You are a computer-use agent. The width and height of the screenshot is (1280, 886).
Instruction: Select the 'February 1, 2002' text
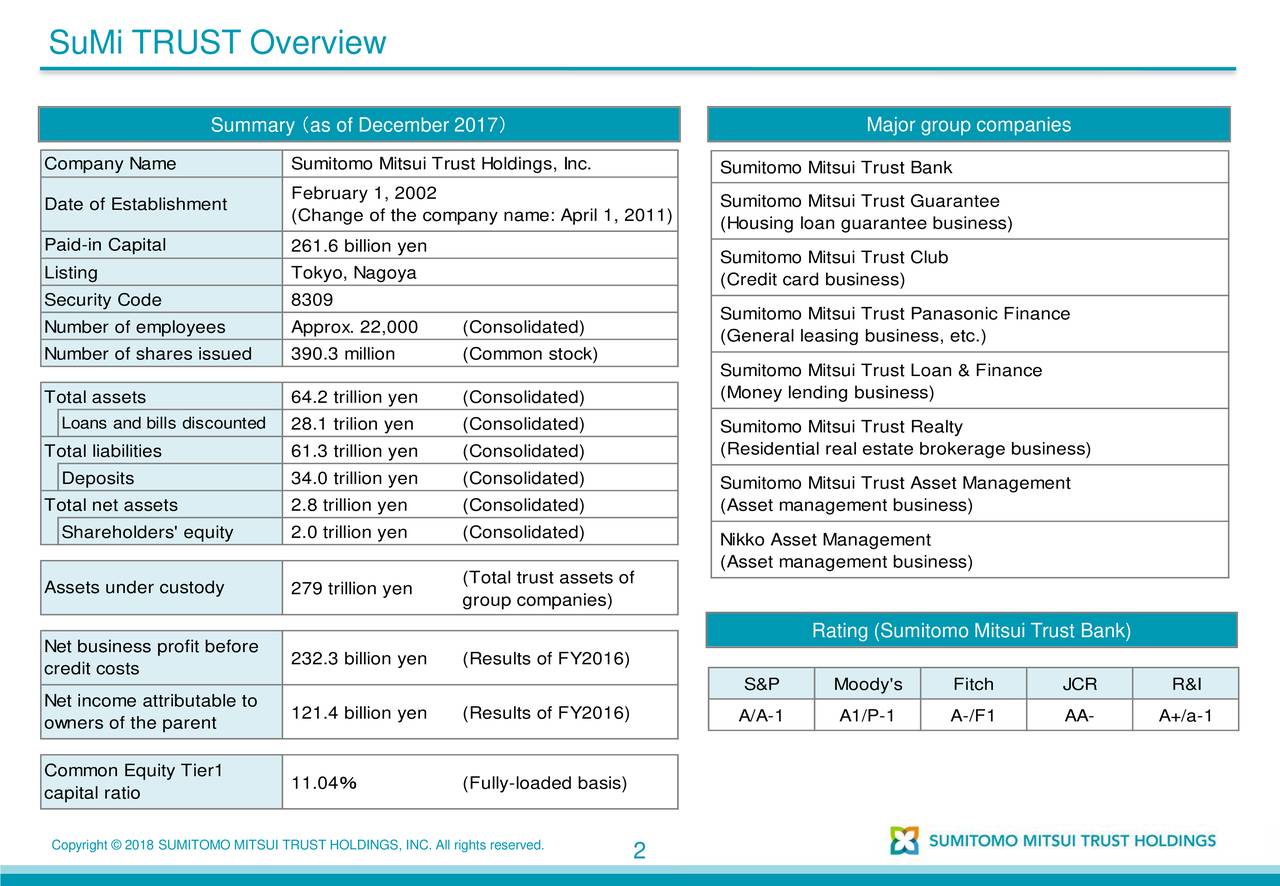click(x=364, y=192)
